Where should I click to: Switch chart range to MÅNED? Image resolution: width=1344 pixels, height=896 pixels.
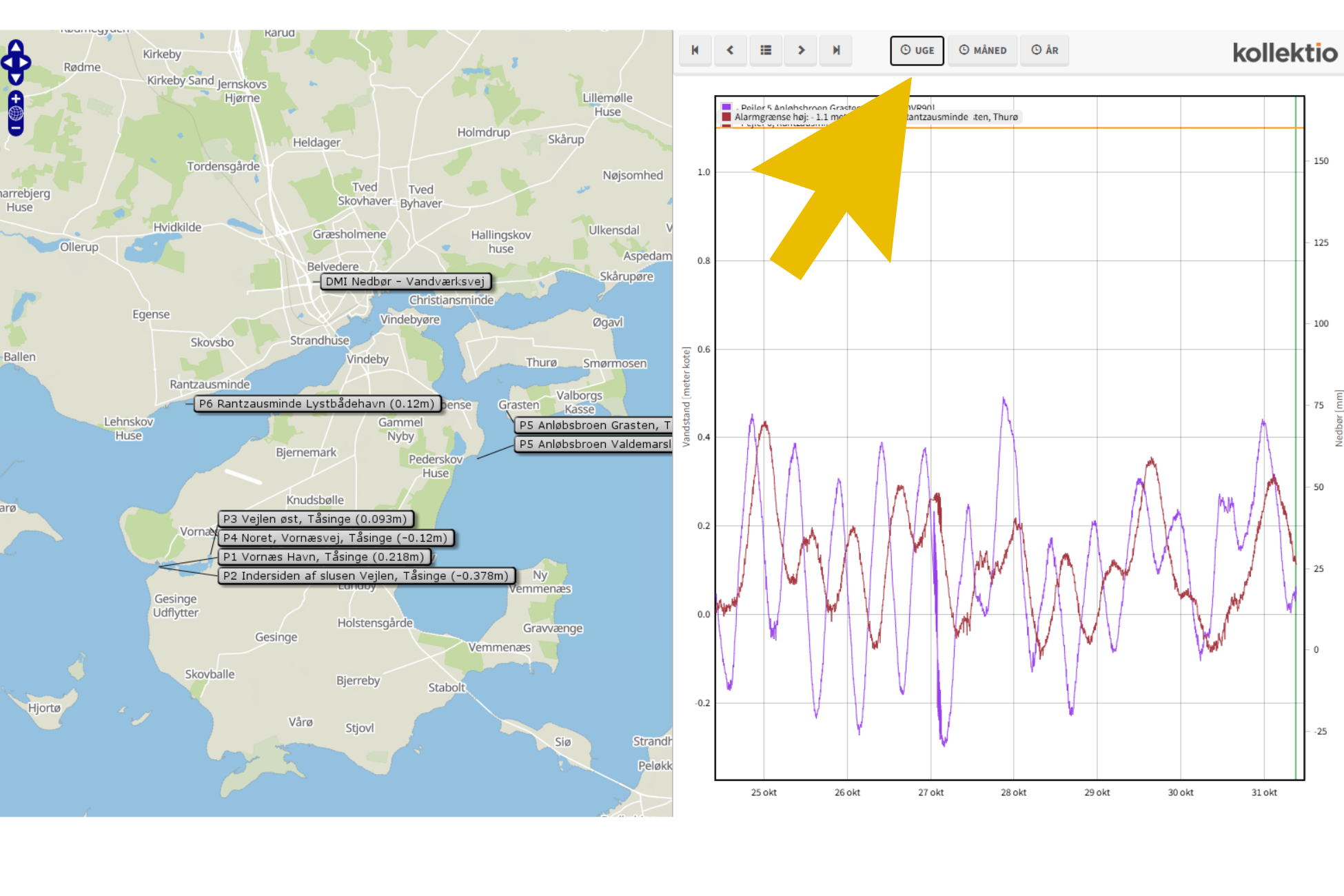pyautogui.click(x=982, y=50)
